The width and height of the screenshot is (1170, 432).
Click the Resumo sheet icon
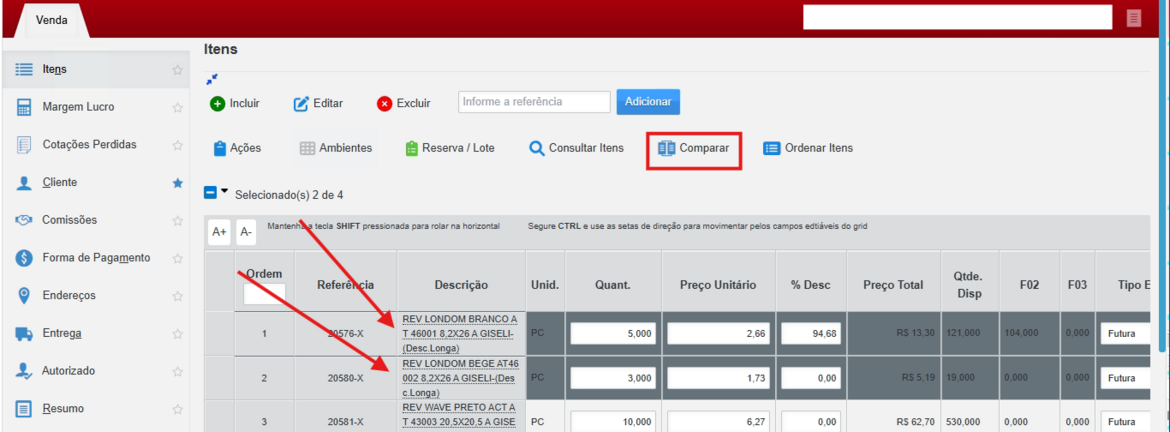(x=24, y=409)
